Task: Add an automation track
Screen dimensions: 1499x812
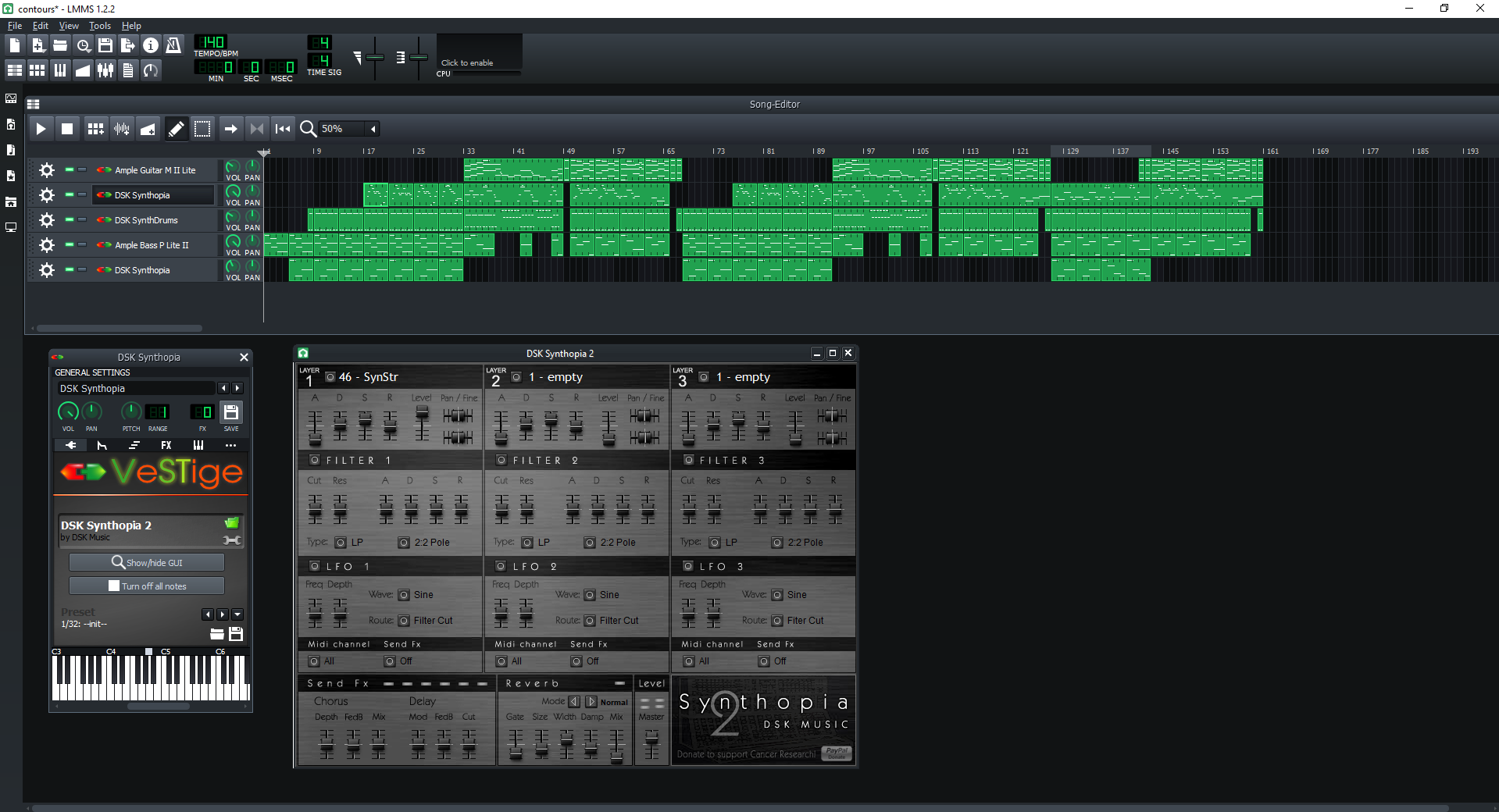Action: (x=148, y=129)
